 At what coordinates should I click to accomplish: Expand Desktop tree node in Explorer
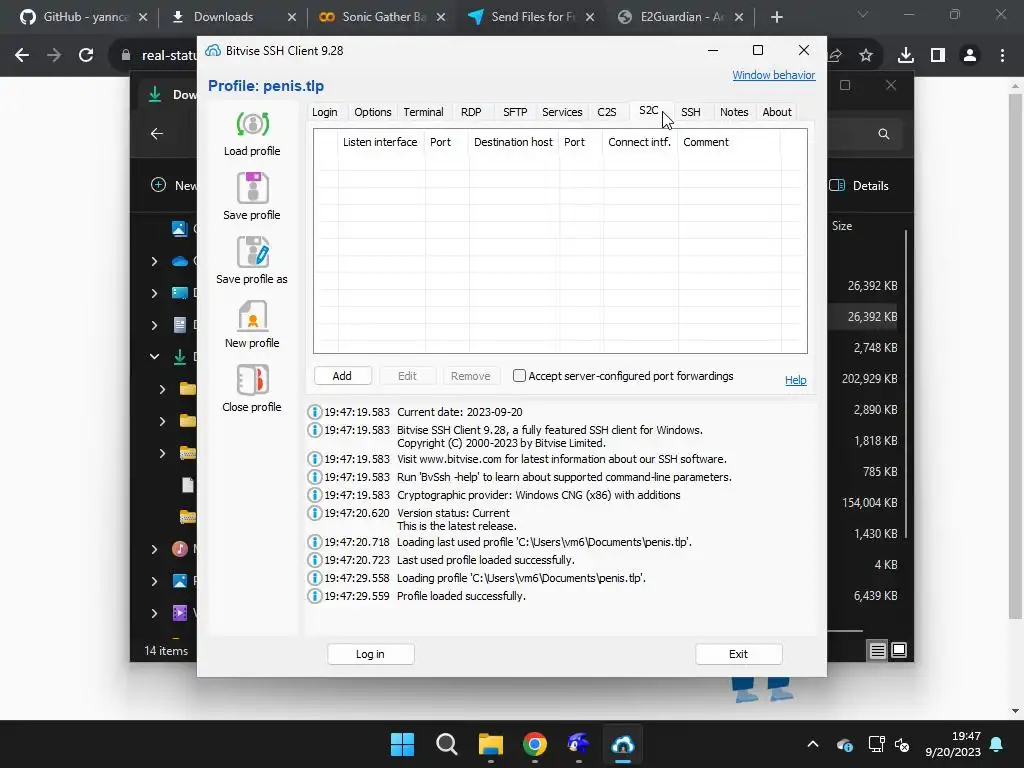154,293
